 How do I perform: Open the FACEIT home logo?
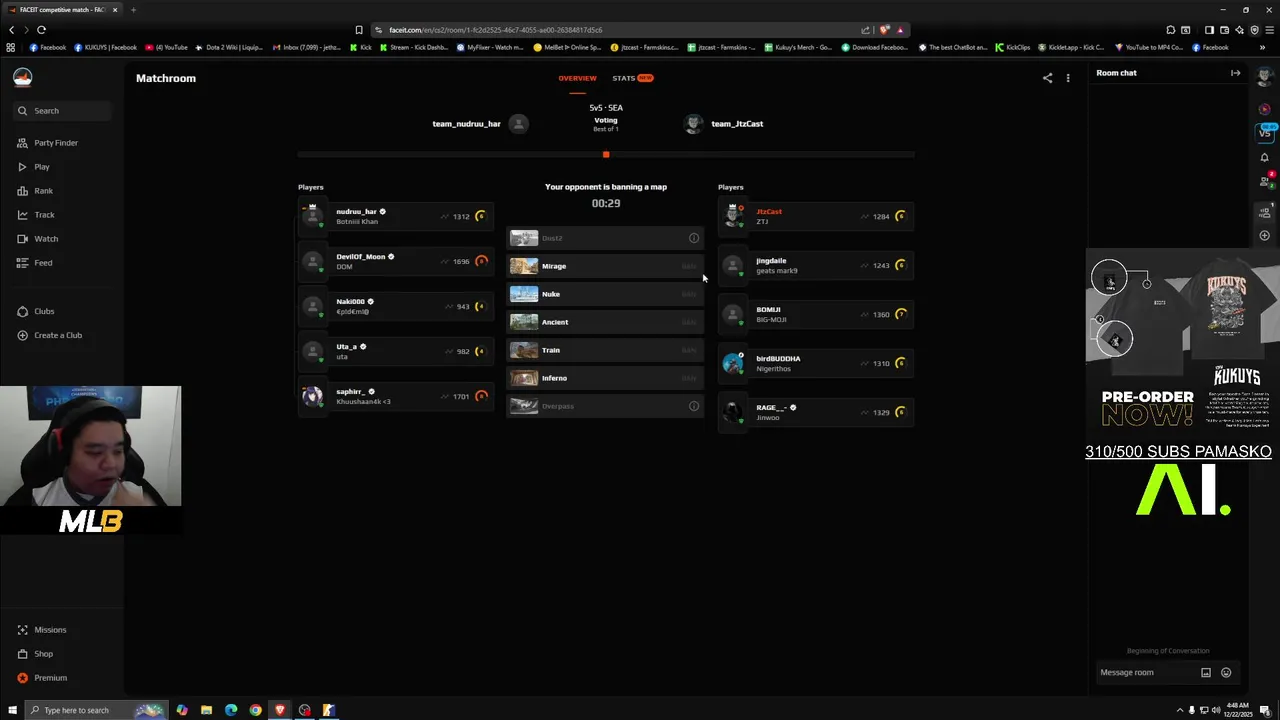[x=23, y=78]
